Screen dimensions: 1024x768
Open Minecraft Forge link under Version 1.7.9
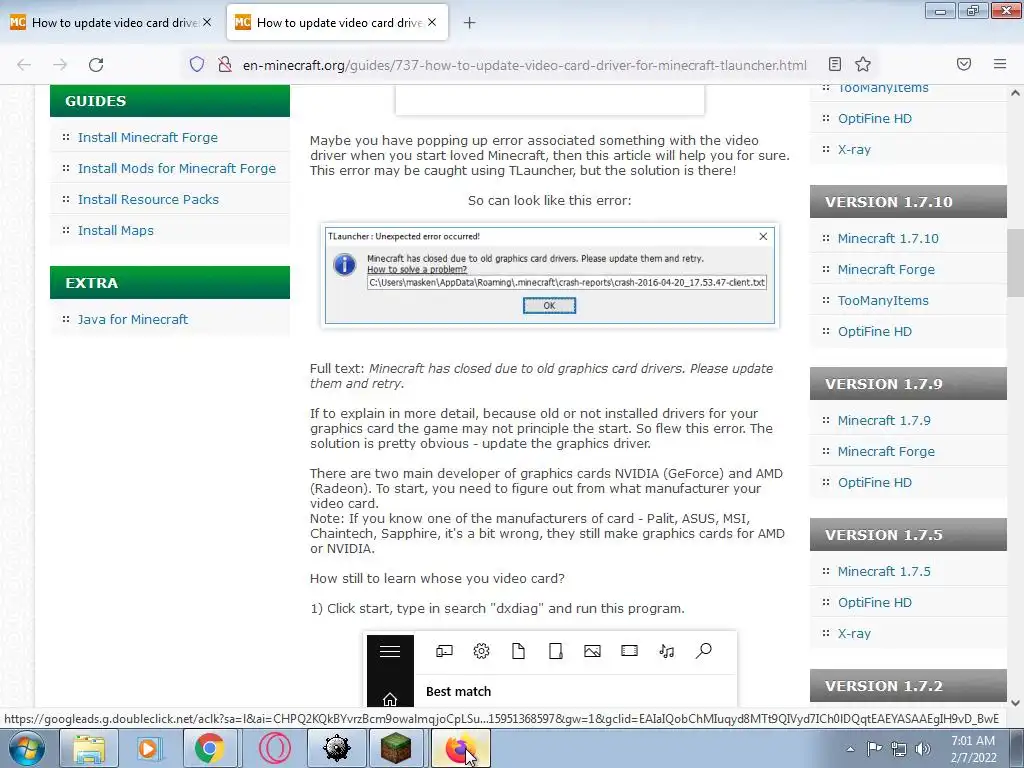point(886,452)
